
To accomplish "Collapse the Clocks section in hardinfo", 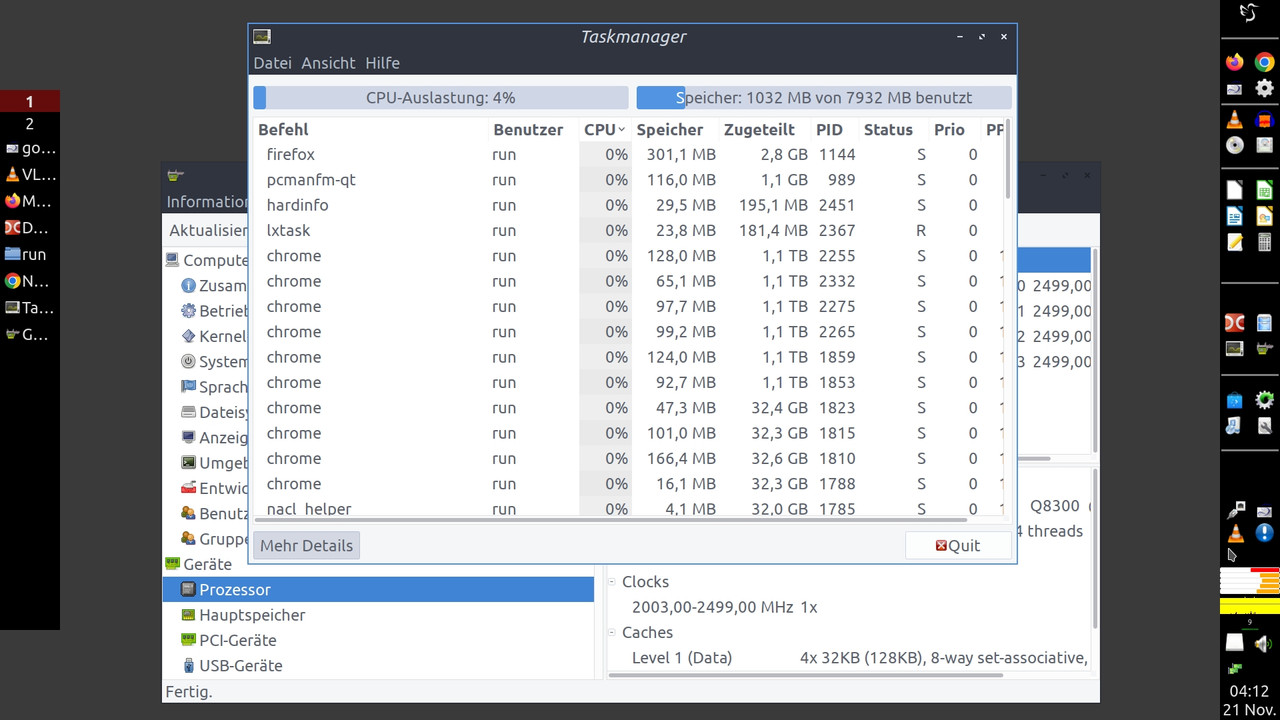I will click(613, 582).
